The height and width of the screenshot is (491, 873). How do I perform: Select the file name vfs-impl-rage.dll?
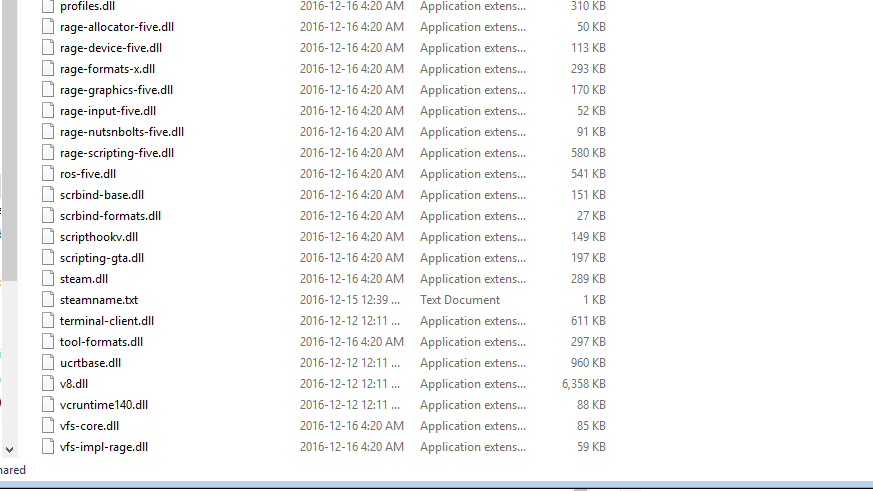[x=104, y=446]
